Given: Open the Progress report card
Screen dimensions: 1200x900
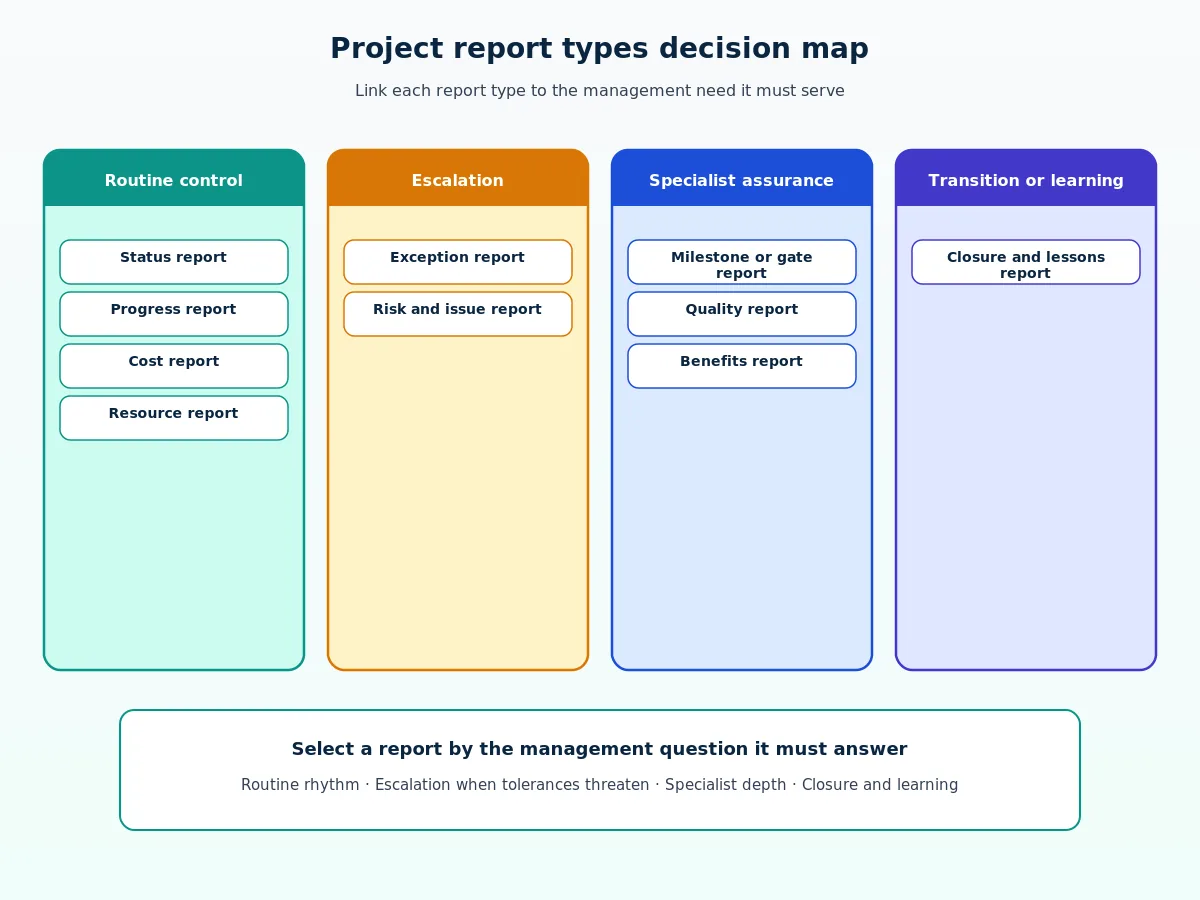Looking at the screenshot, I should pos(174,314).
